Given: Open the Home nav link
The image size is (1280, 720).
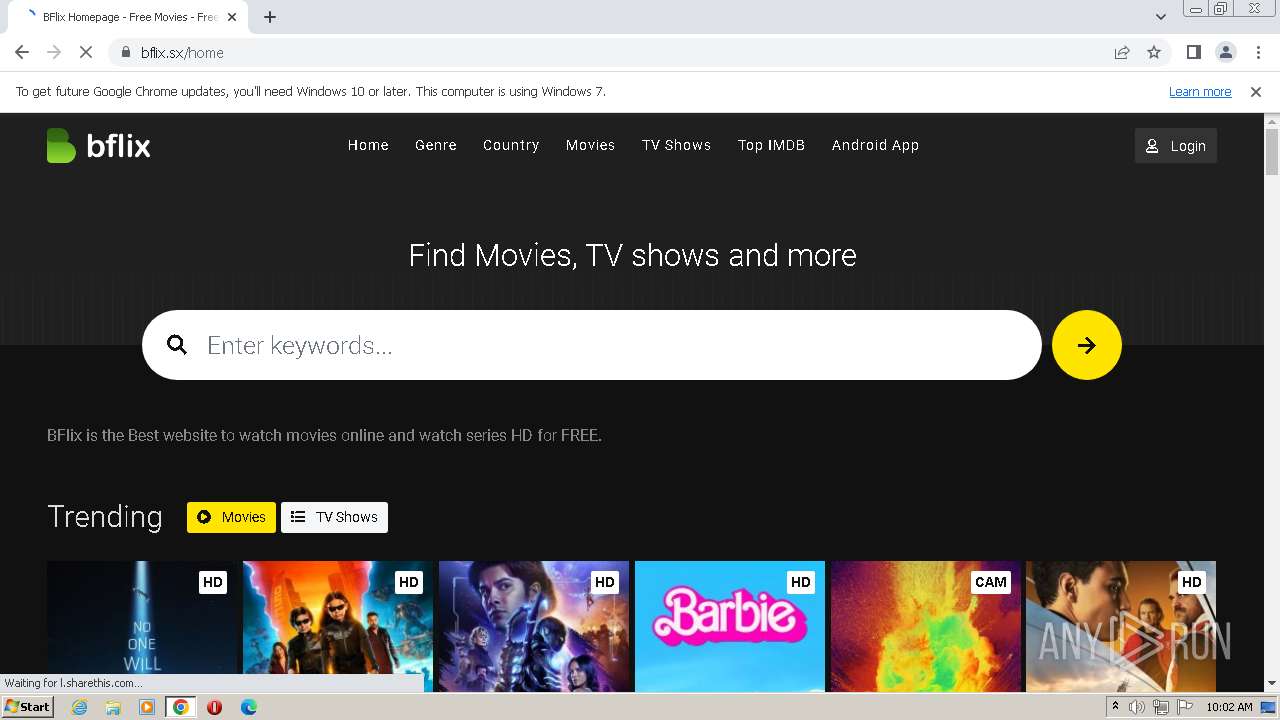Looking at the screenshot, I should point(368,145).
